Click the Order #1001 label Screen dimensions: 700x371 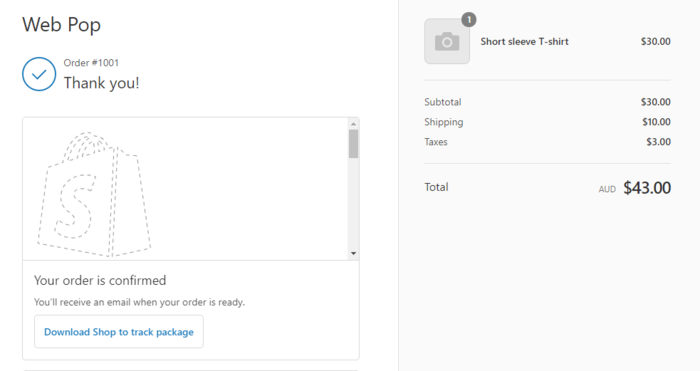coord(91,63)
